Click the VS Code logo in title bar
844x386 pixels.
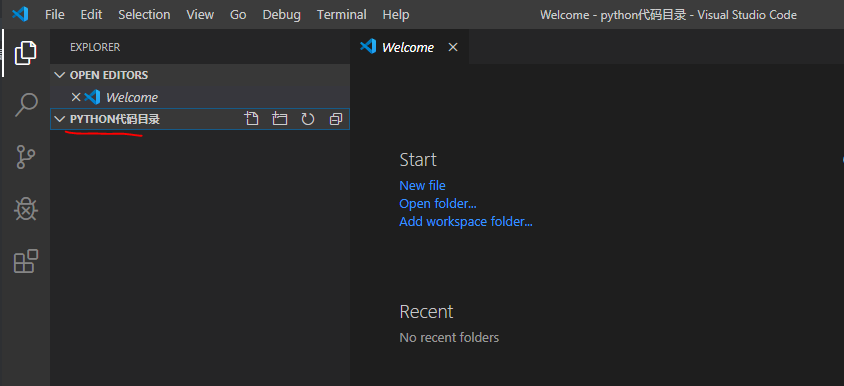tap(20, 14)
